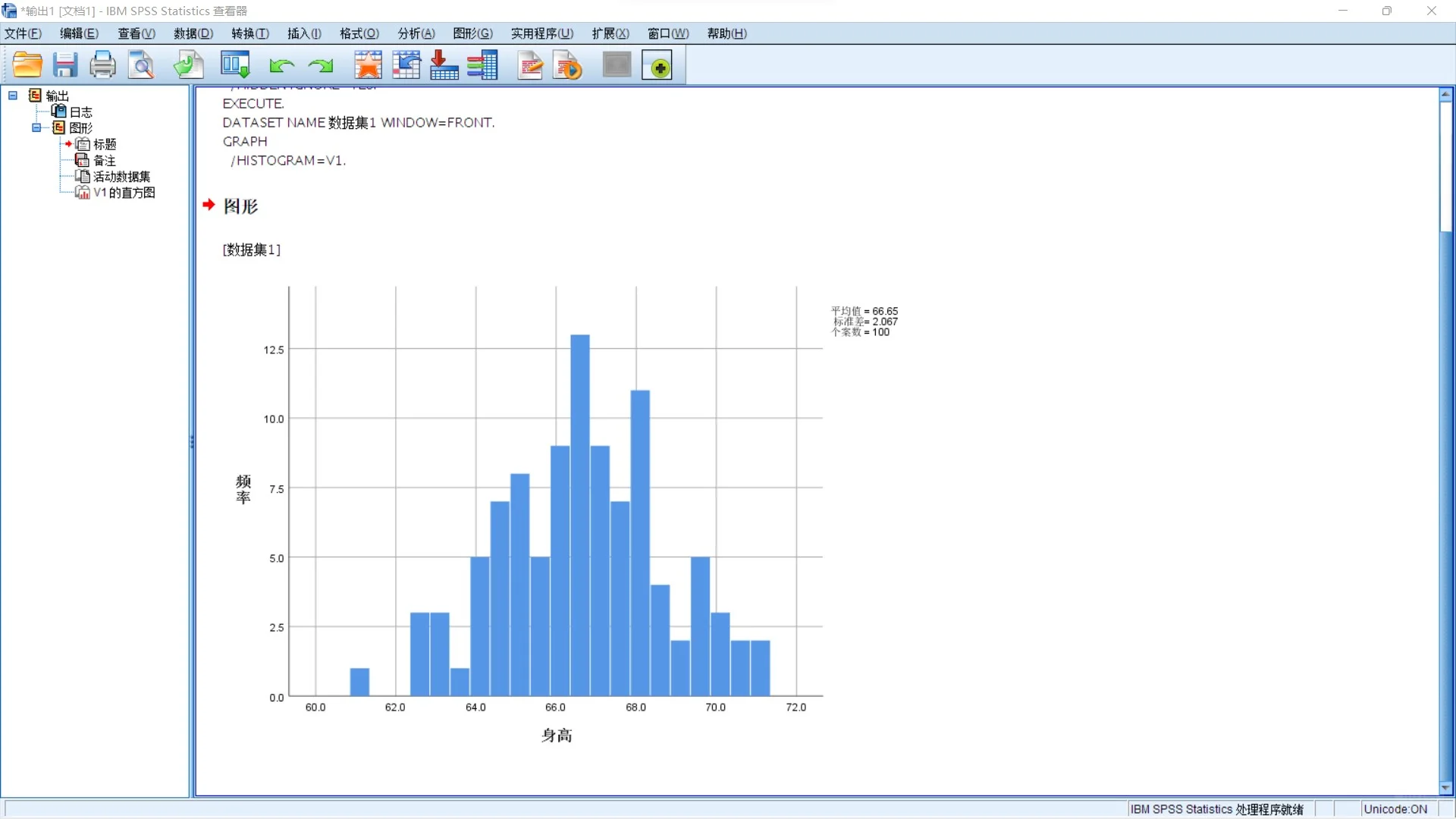The image size is (1456, 819).
Task: Click the 图形 heading in output
Action: point(240,206)
